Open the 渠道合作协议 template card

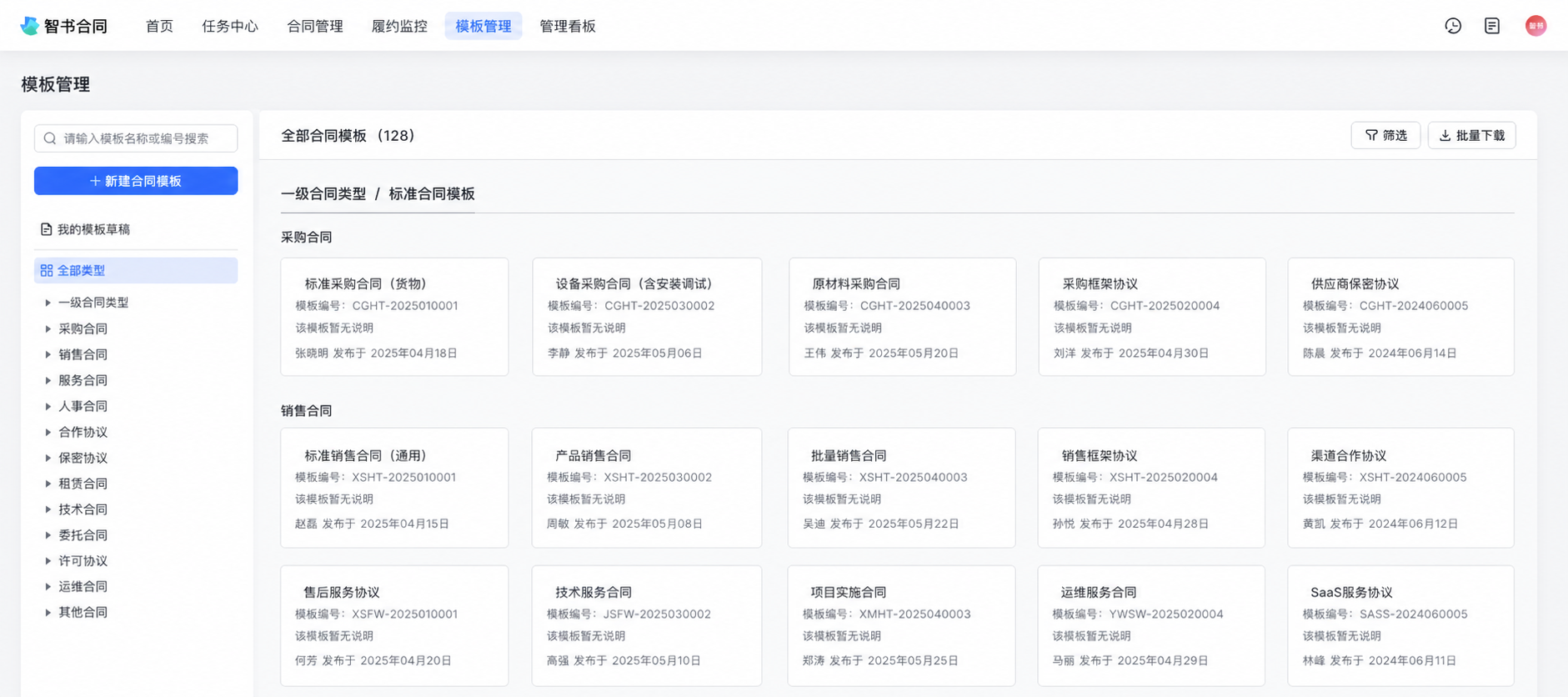click(1401, 488)
